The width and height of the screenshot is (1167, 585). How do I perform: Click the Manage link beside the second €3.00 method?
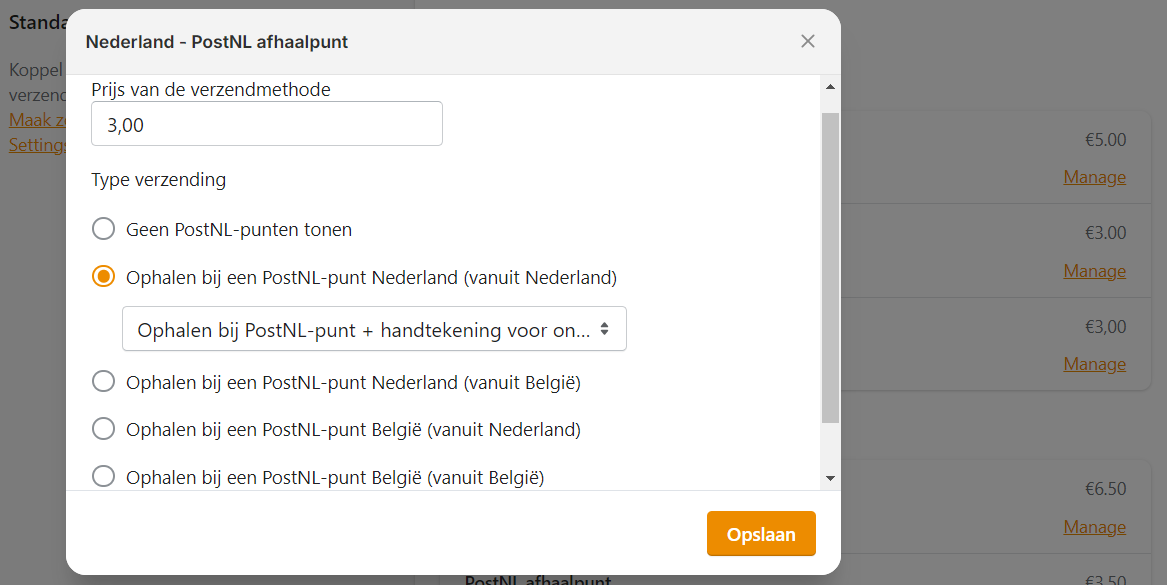pyautogui.click(x=1094, y=363)
